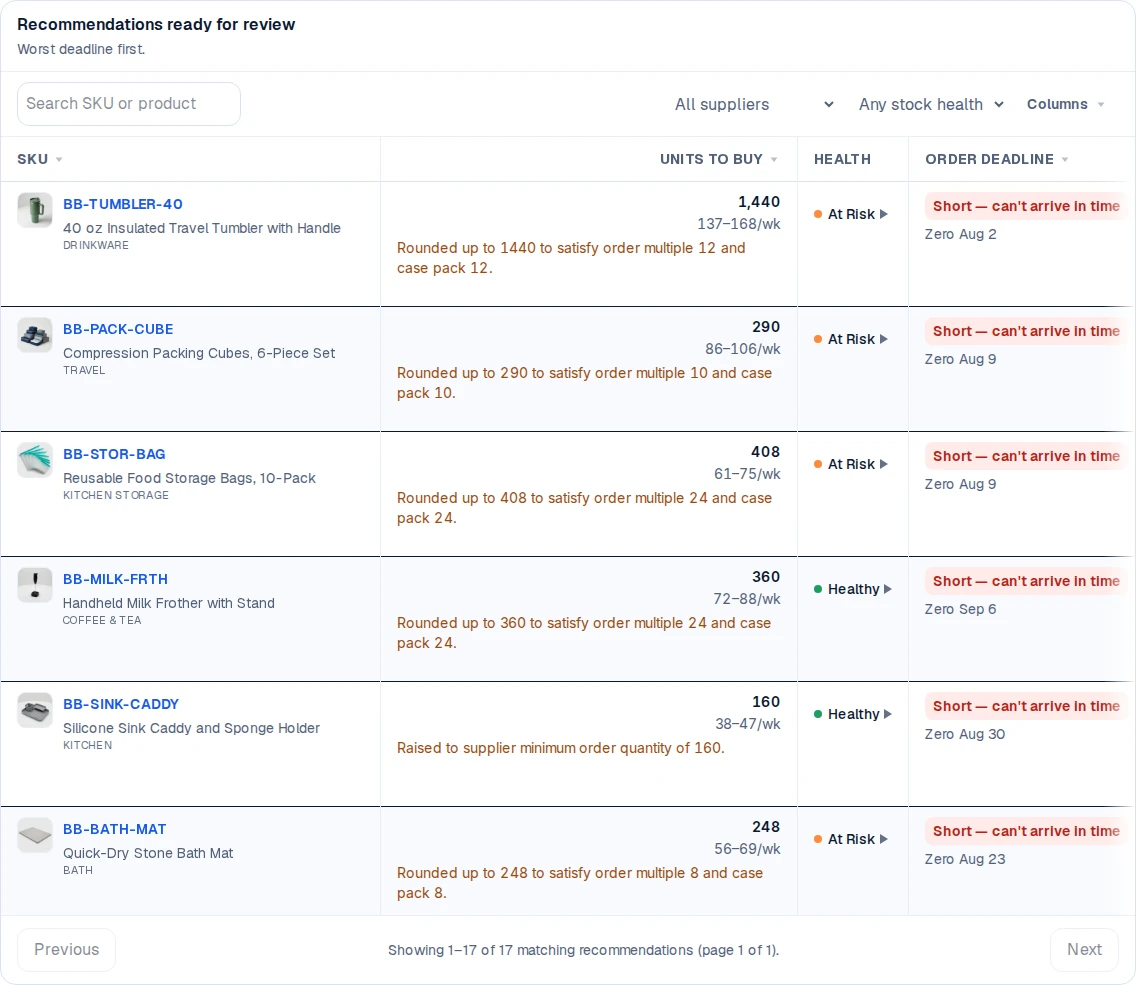This screenshot has height=985, width=1136.
Task: Click the BB-STOR-BAG product thumbnail
Action: pyautogui.click(x=35, y=460)
